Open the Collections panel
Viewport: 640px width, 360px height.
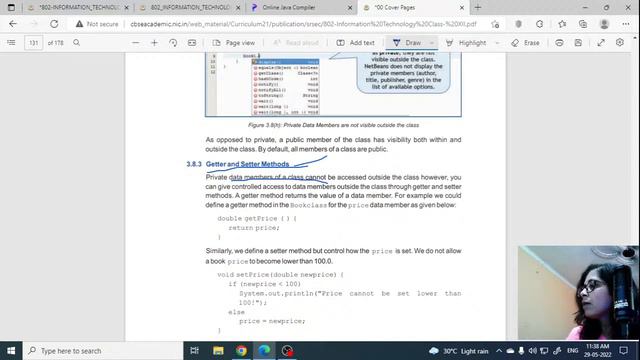[x=583, y=24]
